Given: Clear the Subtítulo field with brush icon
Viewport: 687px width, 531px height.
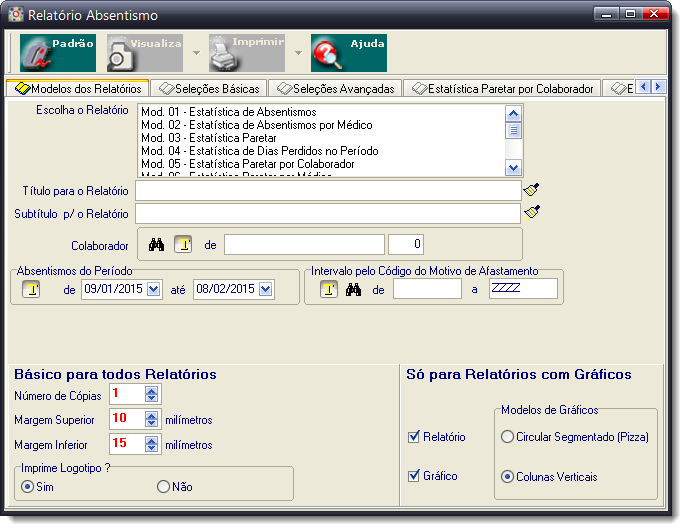Looking at the screenshot, I should coord(531,212).
